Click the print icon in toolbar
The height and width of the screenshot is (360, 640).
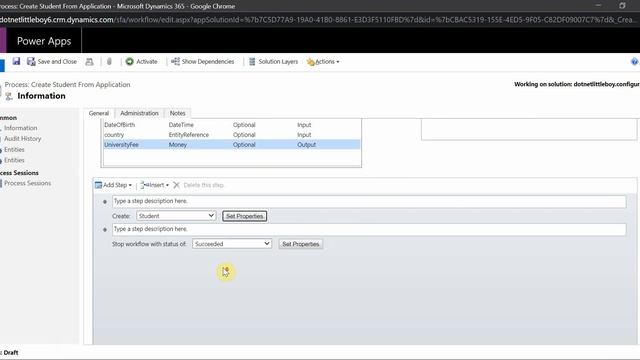pos(89,62)
